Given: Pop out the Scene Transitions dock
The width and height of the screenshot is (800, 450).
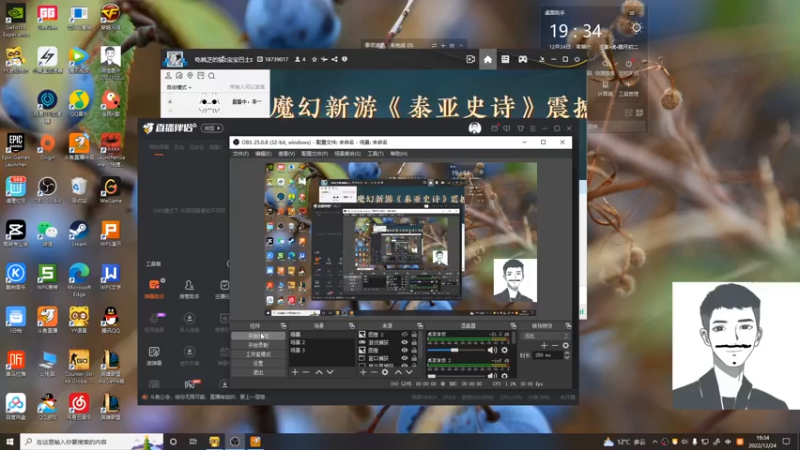Looking at the screenshot, I should click(x=568, y=326).
